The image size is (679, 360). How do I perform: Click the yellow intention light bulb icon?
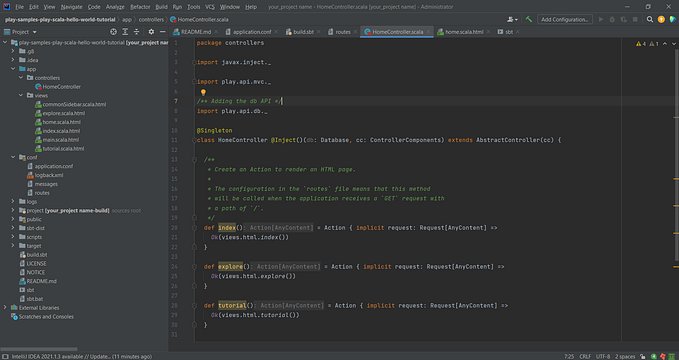(203, 92)
